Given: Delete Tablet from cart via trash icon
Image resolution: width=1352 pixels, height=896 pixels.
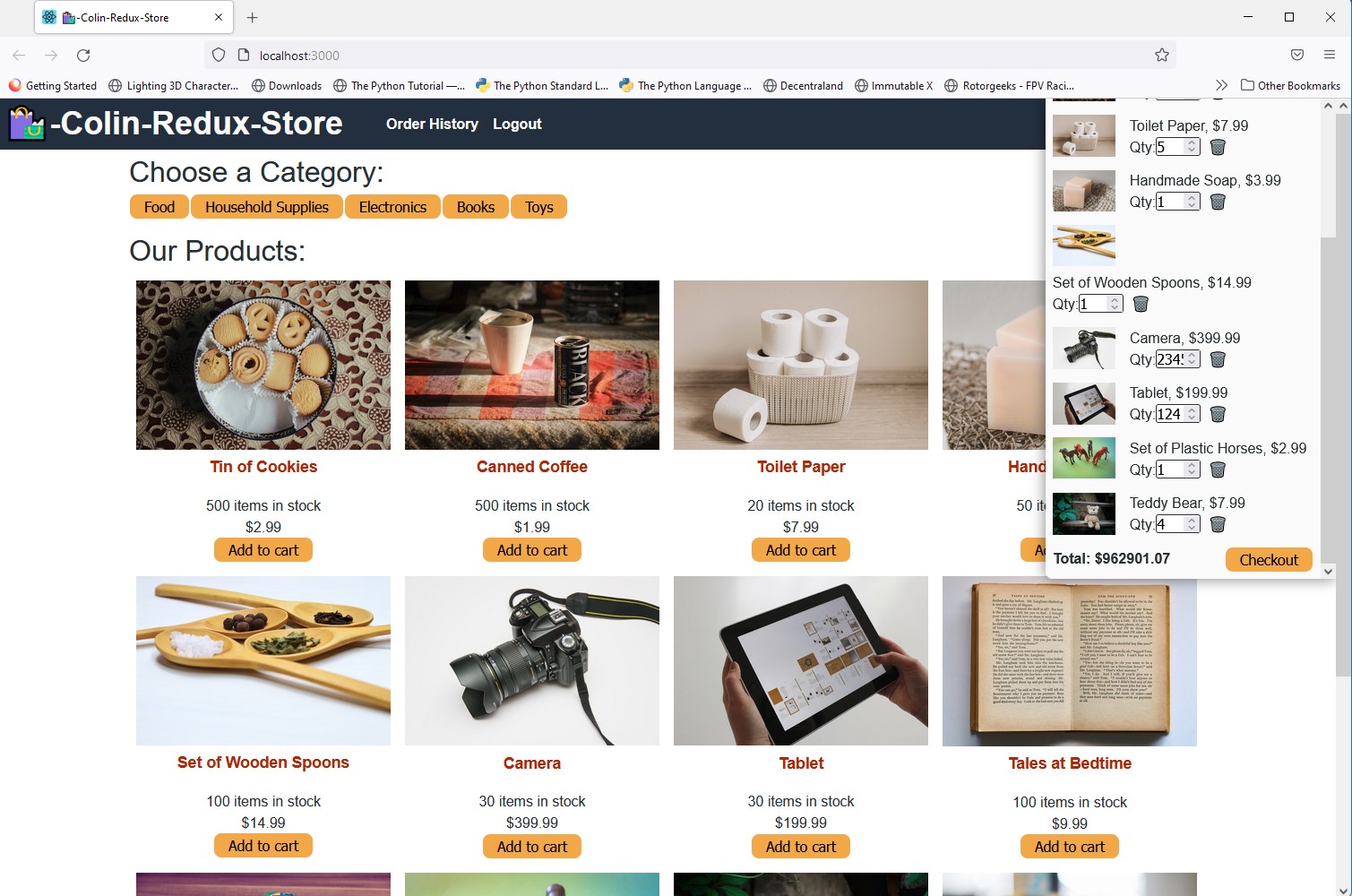Looking at the screenshot, I should pos(1218,414).
